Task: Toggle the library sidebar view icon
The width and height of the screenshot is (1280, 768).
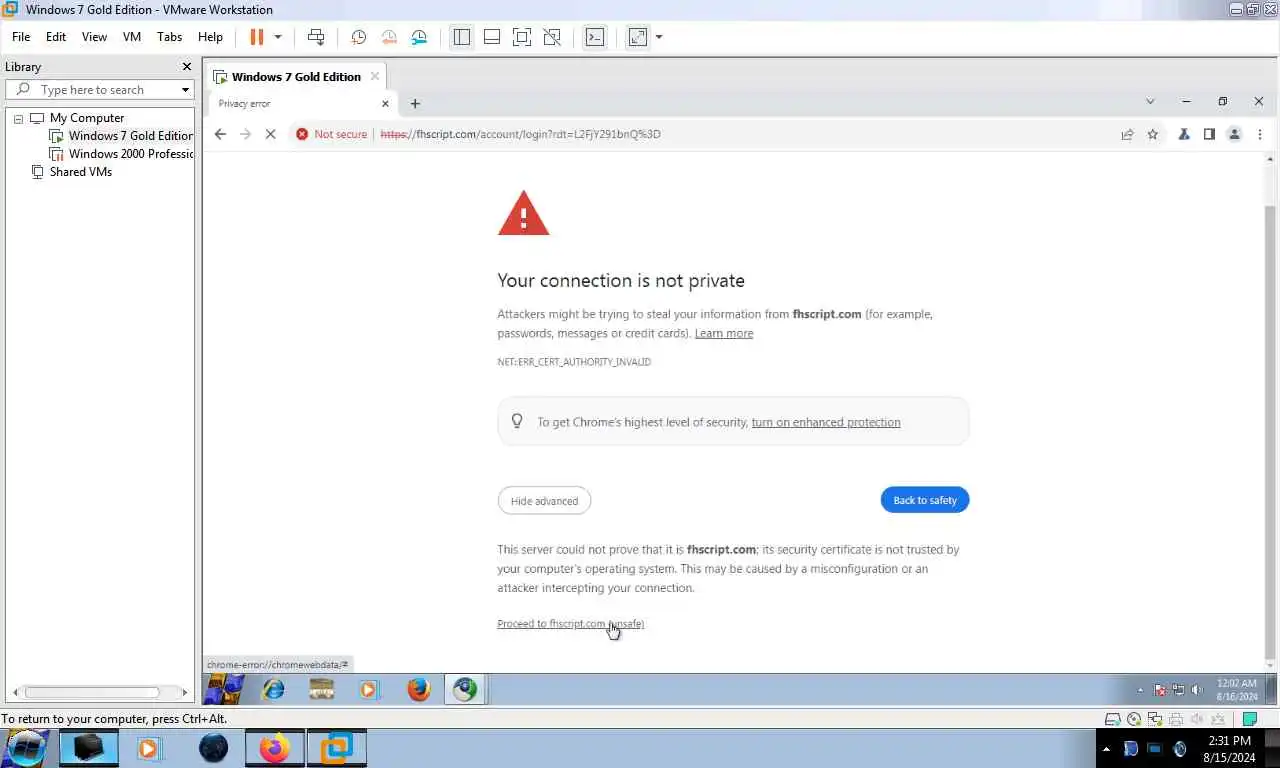Action: coord(461,37)
